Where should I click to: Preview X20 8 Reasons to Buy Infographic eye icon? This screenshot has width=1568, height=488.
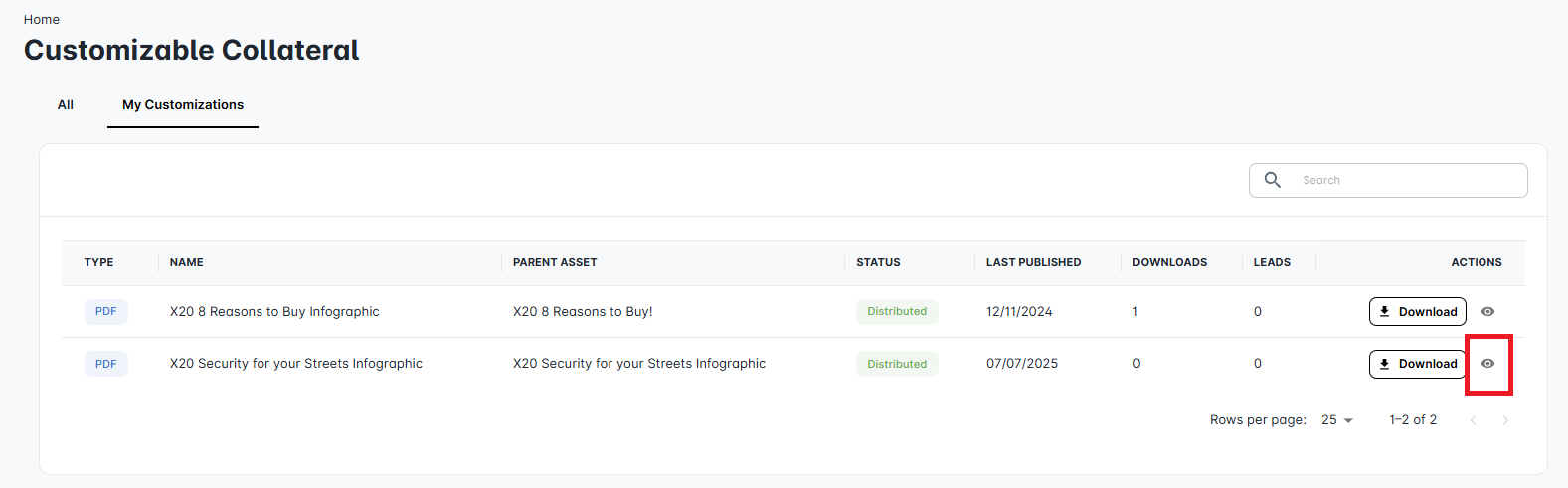click(1487, 312)
